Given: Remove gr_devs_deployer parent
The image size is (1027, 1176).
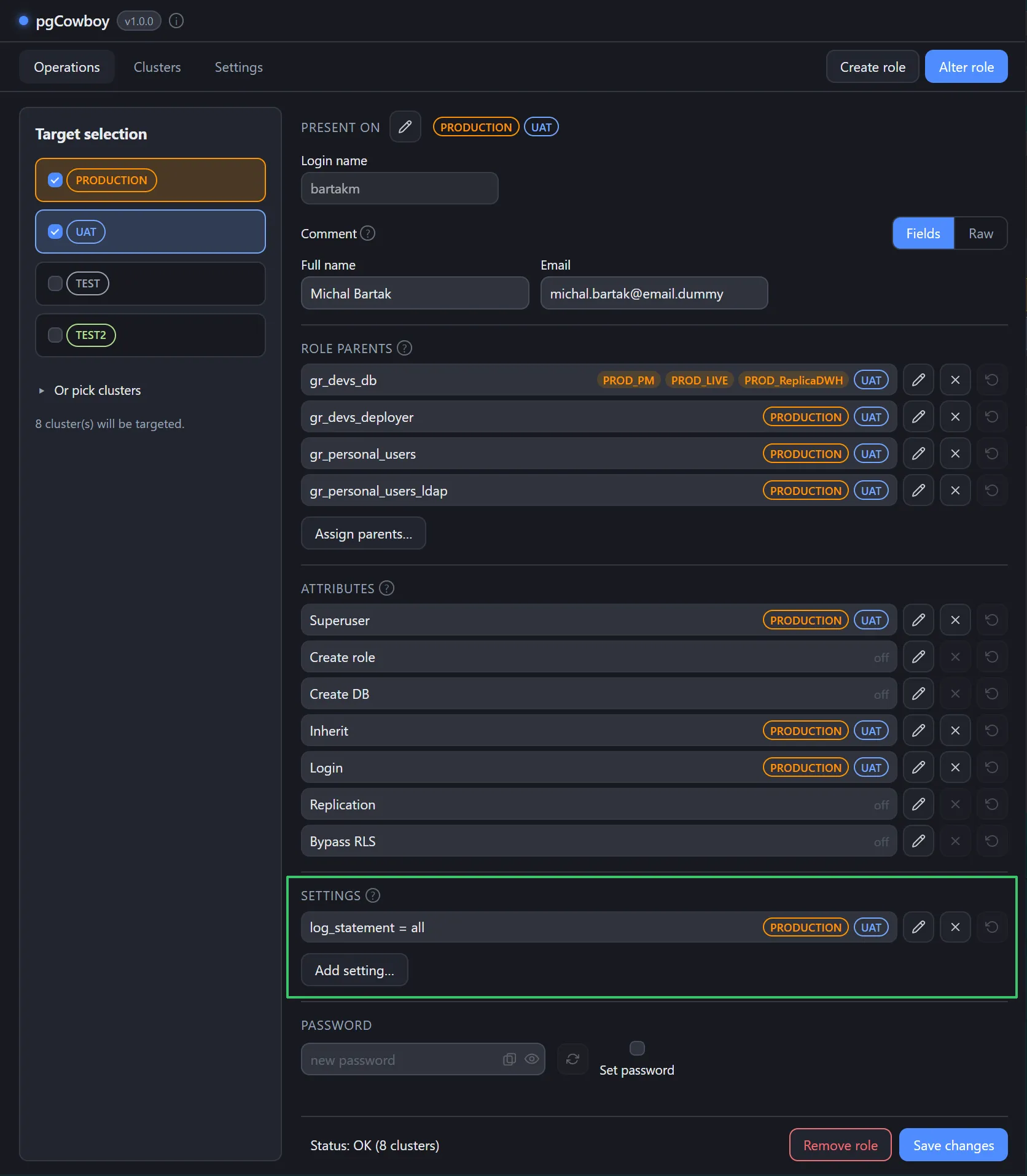Looking at the screenshot, I should pos(955,417).
